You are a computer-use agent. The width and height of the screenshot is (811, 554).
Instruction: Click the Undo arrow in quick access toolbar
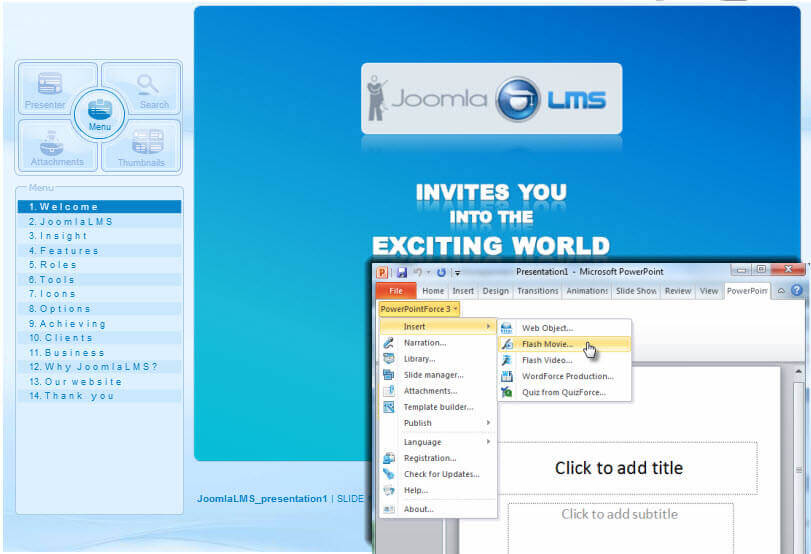(418, 272)
